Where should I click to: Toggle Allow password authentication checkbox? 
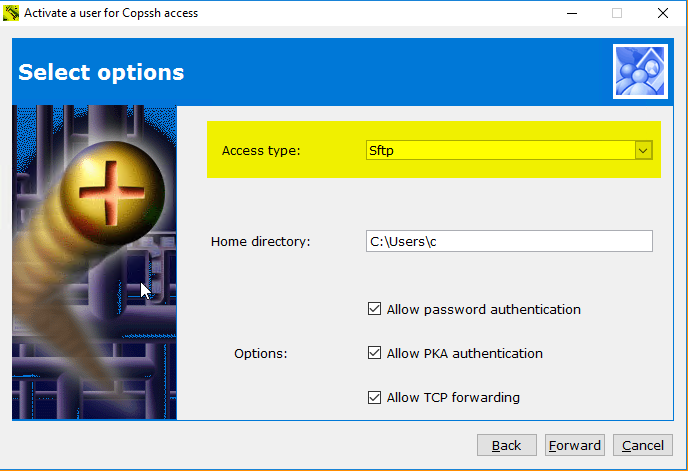click(374, 309)
